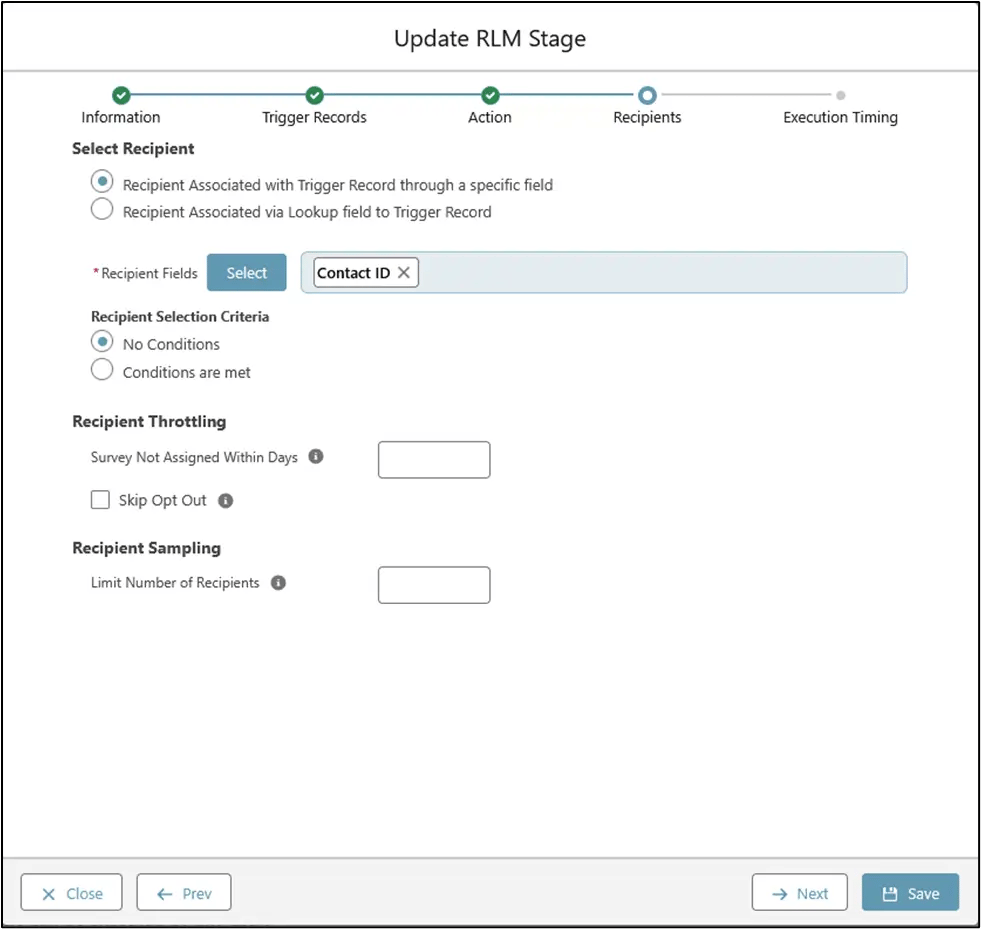Remove the Contact ID chip with X

(x=404, y=273)
